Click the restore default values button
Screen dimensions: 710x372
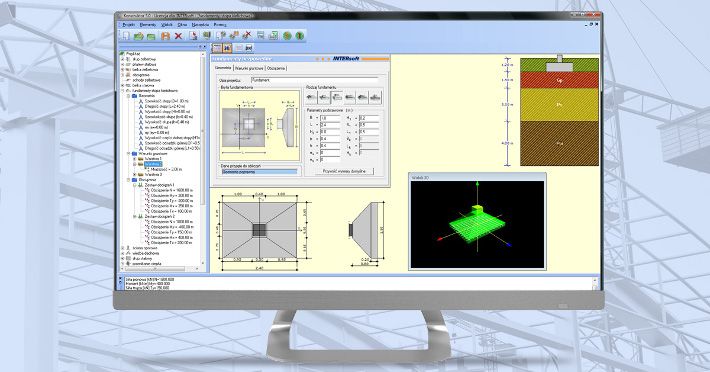345,172
